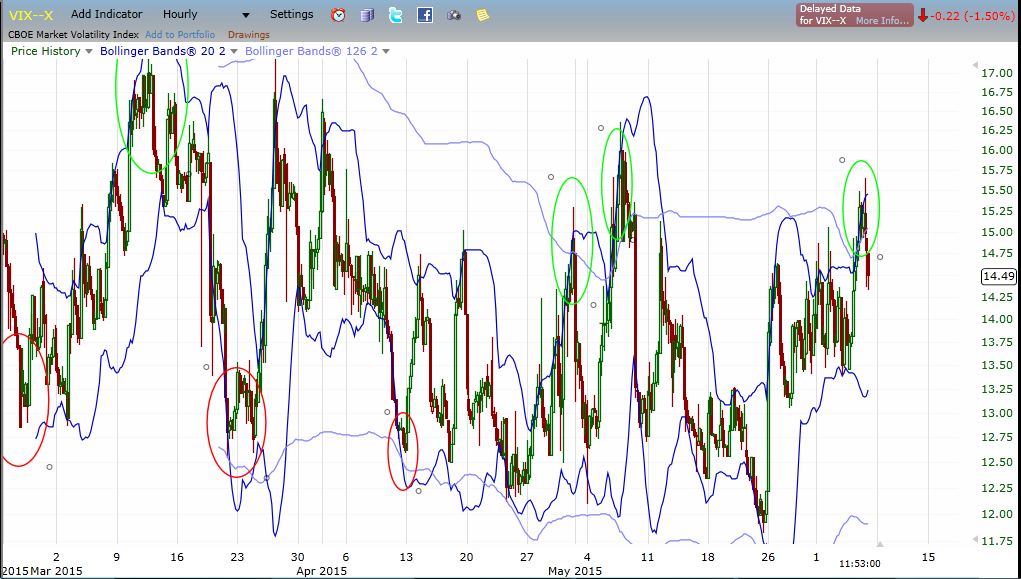Viewport: 1021px width, 579px height.
Task: Click the stacked coins data icon
Action: coord(367,14)
